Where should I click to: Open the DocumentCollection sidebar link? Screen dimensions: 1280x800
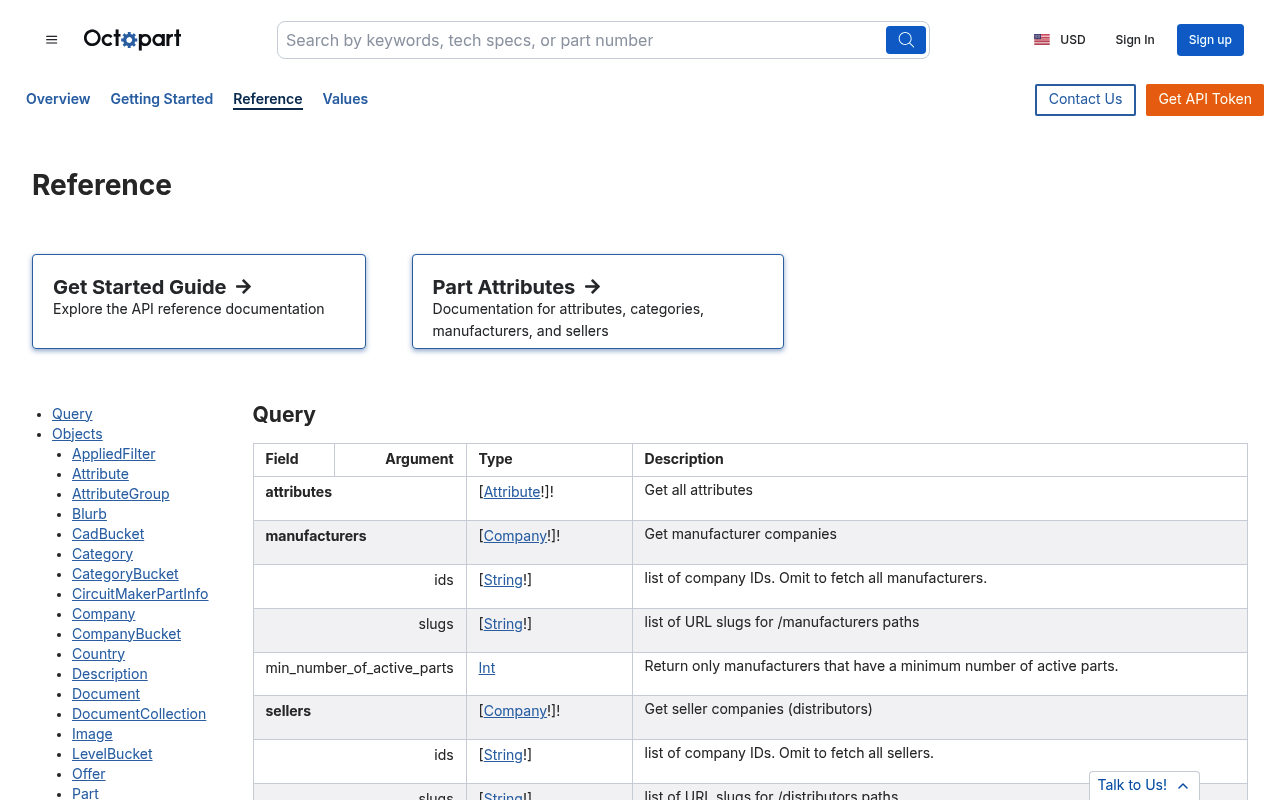click(x=139, y=714)
